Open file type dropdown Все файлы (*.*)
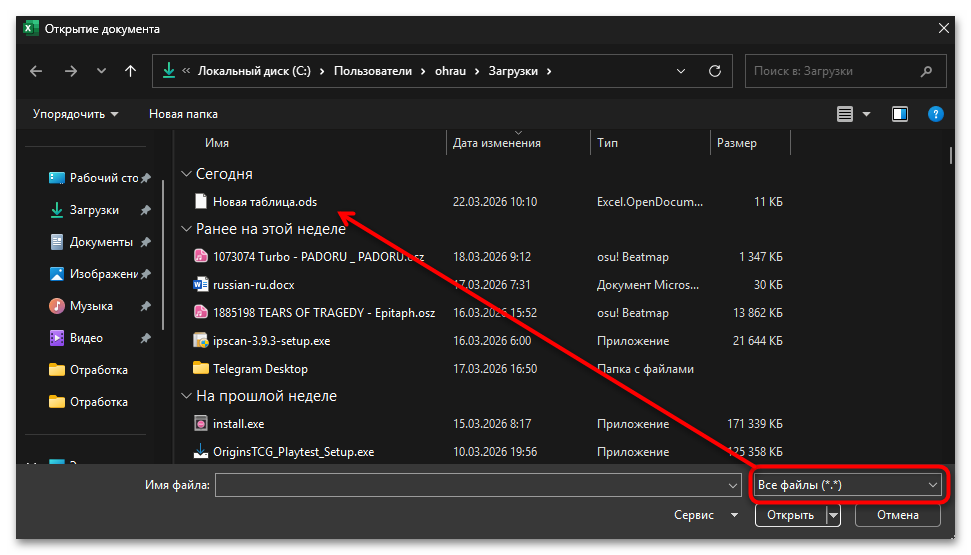Screen dimensions: 971x555 846,485
